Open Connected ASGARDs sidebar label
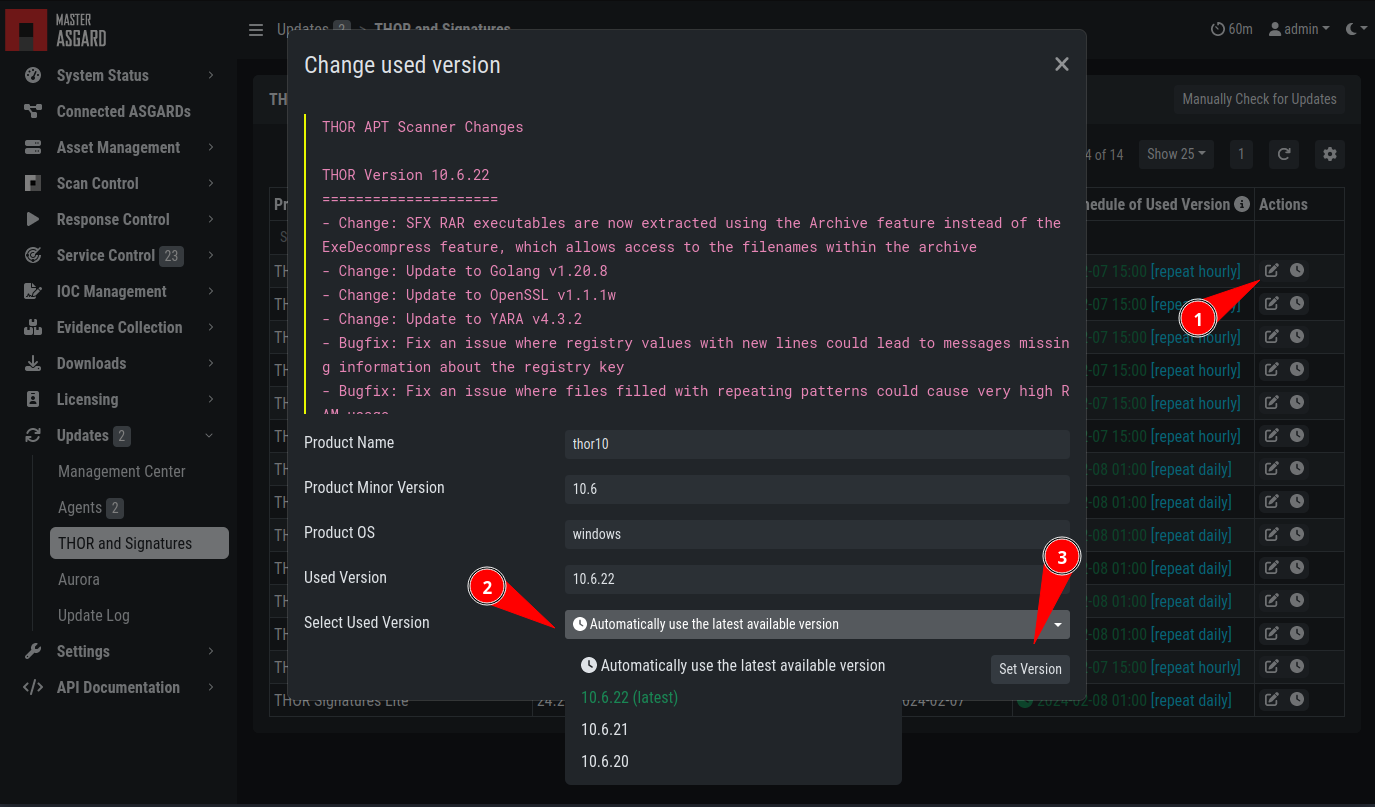The height and width of the screenshot is (807, 1375). [x=123, y=111]
